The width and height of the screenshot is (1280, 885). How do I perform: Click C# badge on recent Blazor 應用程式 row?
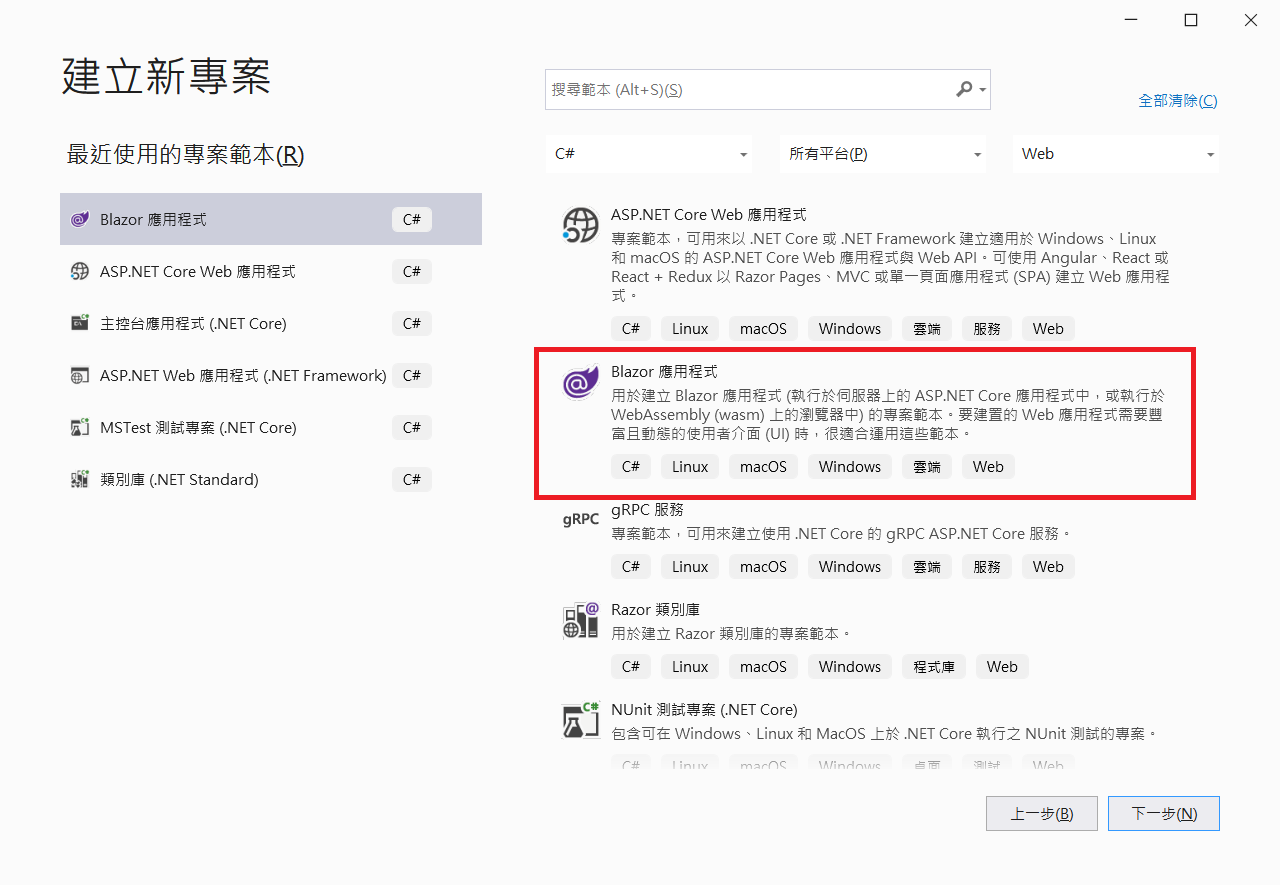[412, 219]
